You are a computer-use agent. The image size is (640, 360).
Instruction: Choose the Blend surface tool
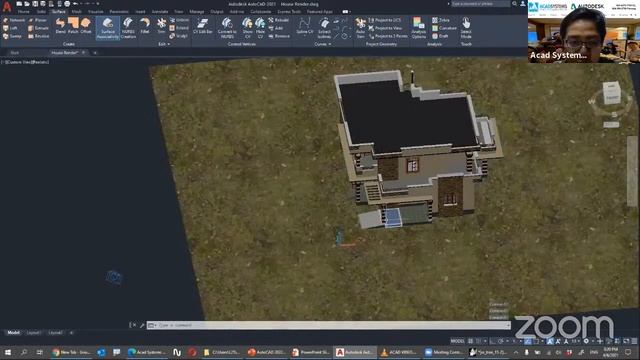coord(60,26)
